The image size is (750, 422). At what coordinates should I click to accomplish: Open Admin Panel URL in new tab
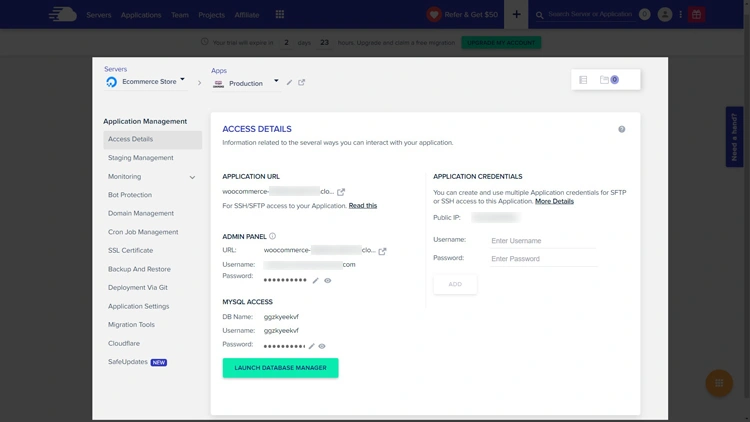coord(382,251)
